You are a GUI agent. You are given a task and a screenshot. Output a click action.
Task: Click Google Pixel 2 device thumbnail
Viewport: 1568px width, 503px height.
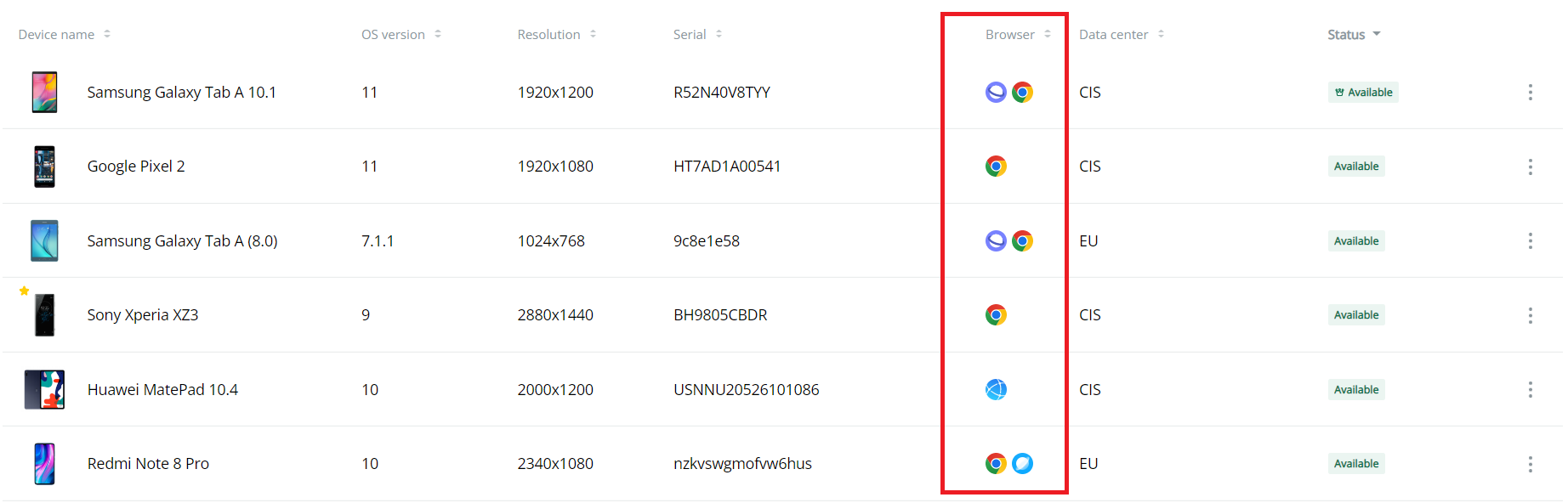tap(44, 167)
